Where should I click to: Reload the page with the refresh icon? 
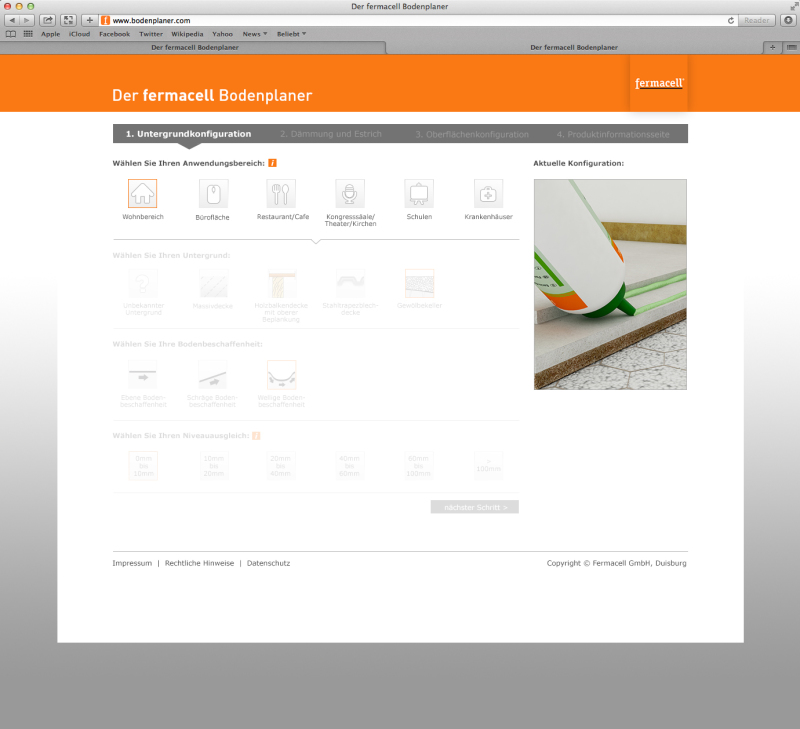tap(731, 20)
